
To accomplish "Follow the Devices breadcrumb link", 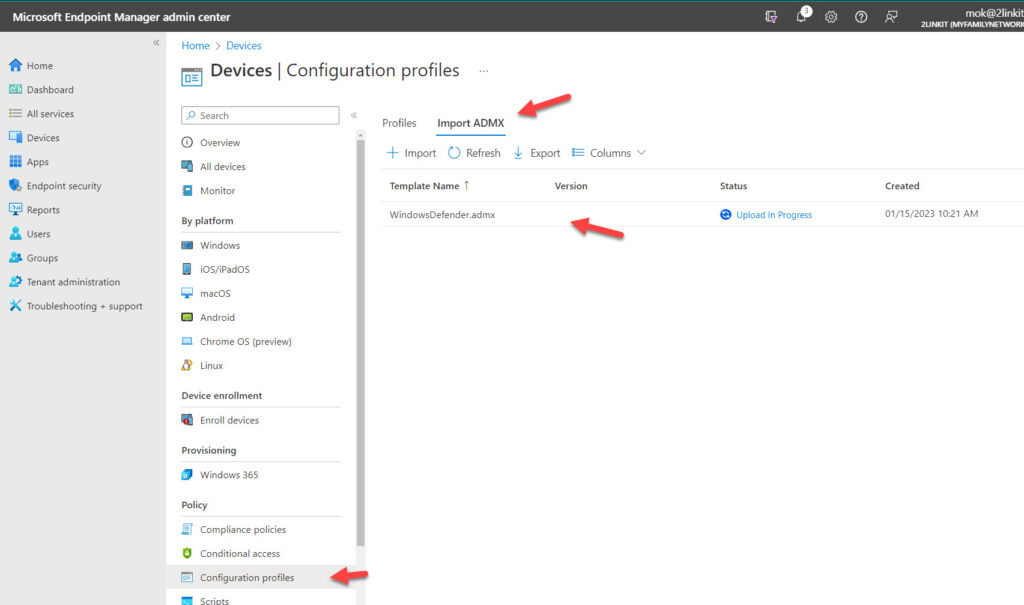I will pos(244,46).
